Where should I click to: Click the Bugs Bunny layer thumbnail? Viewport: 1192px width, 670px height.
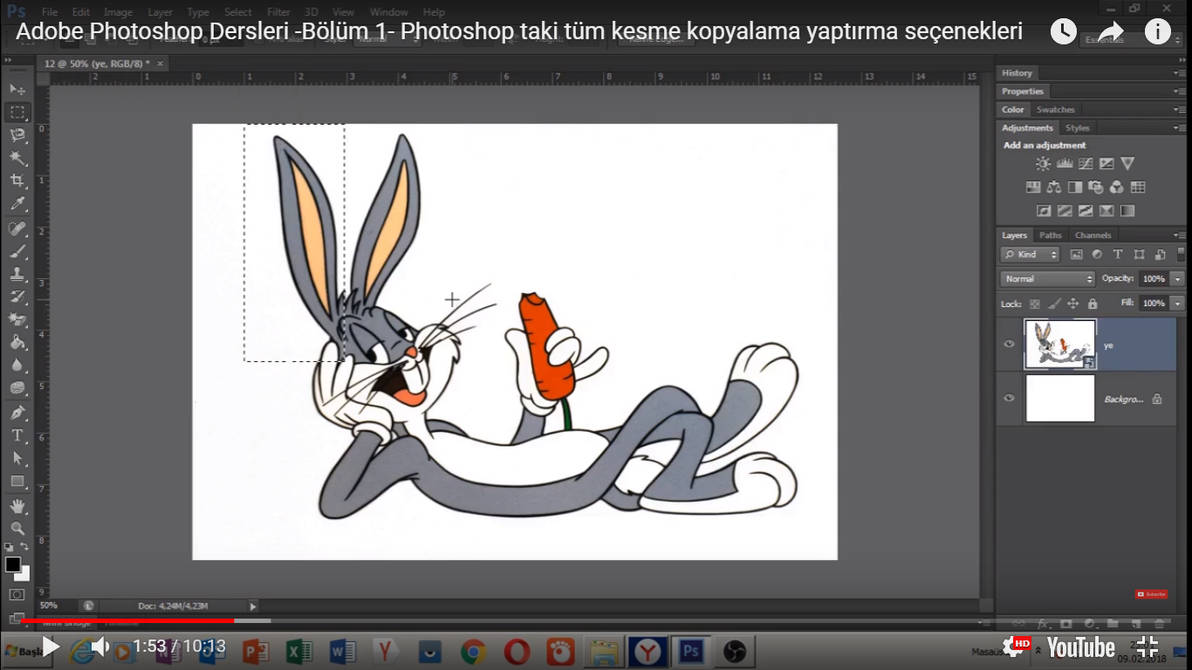point(1059,343)
